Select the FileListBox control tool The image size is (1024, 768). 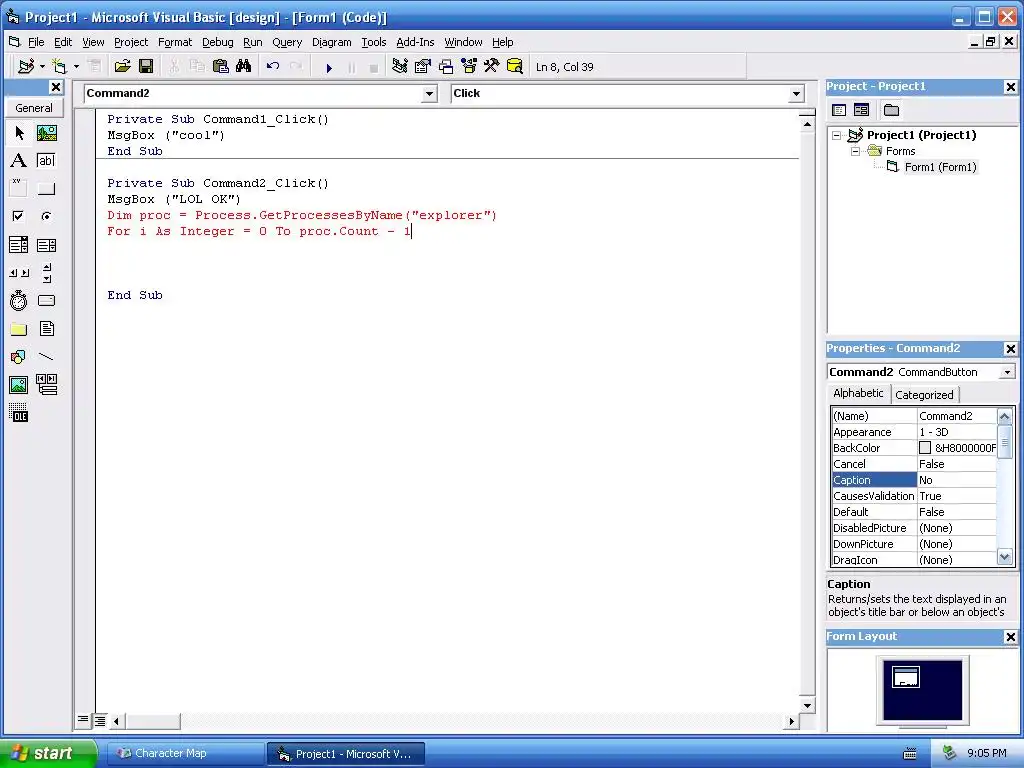click(x=46, y=328)
